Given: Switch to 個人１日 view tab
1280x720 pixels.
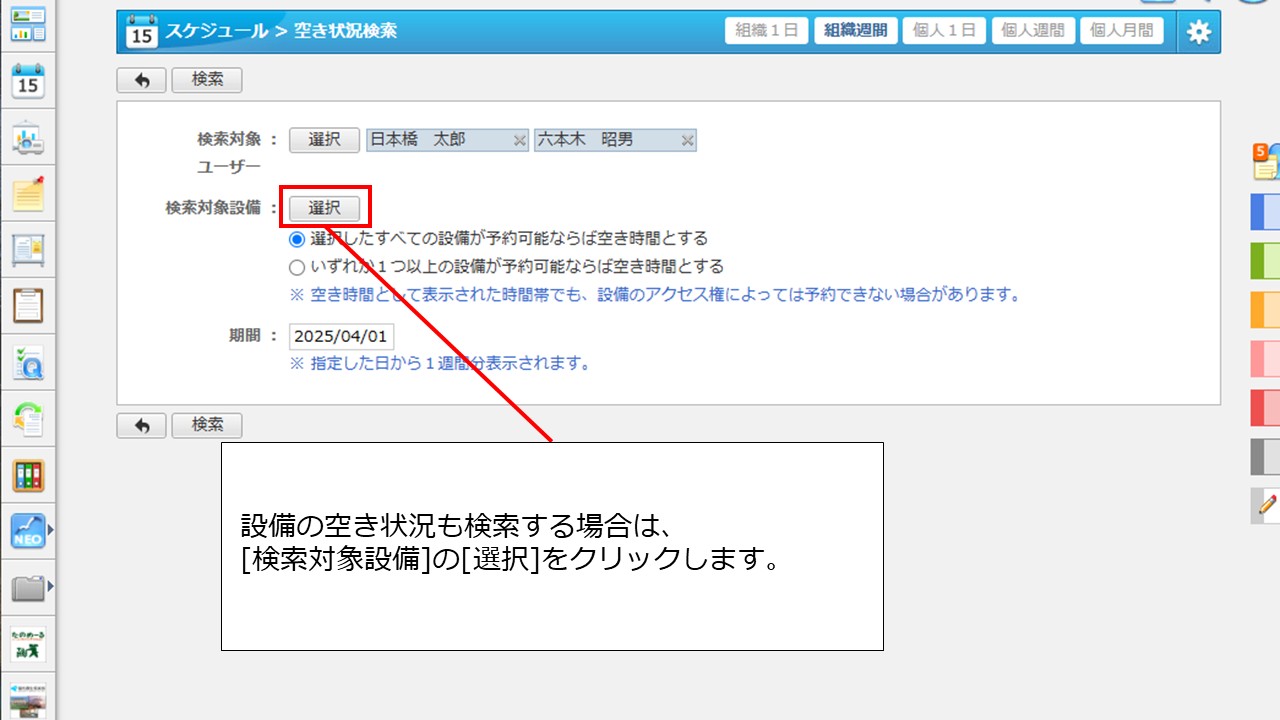Looking at the screenshot, I should (x=945, y=31).
